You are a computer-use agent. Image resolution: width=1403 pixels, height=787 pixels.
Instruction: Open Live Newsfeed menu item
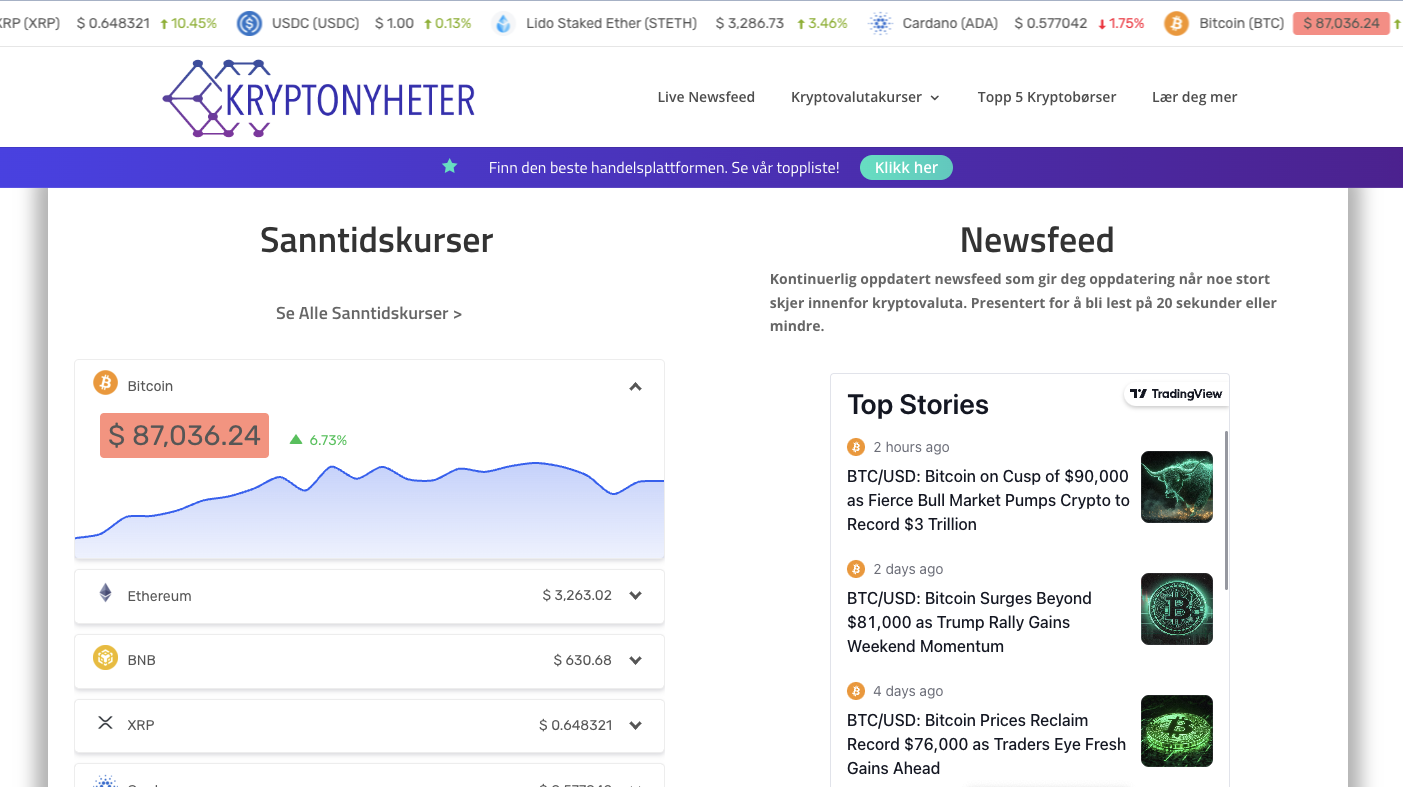pyautogui.click(x=706, y=97)
